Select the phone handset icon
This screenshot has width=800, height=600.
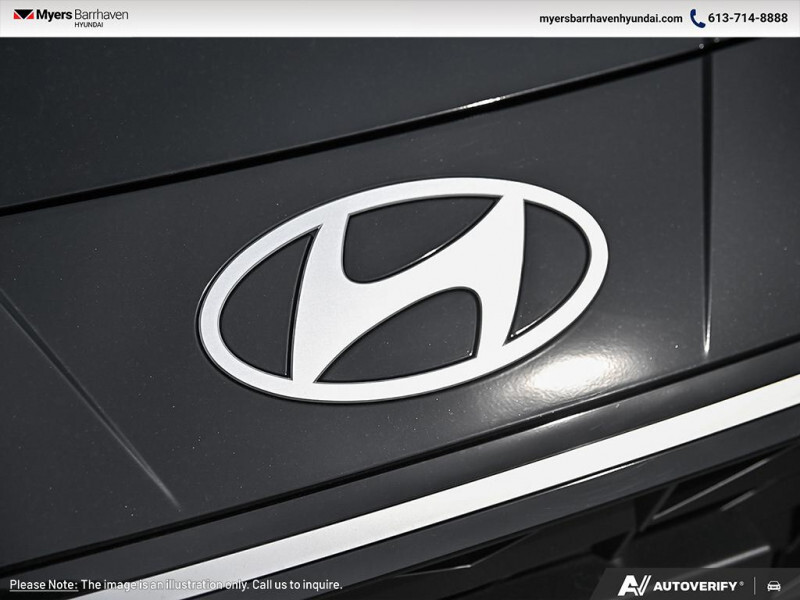(696, 16)
